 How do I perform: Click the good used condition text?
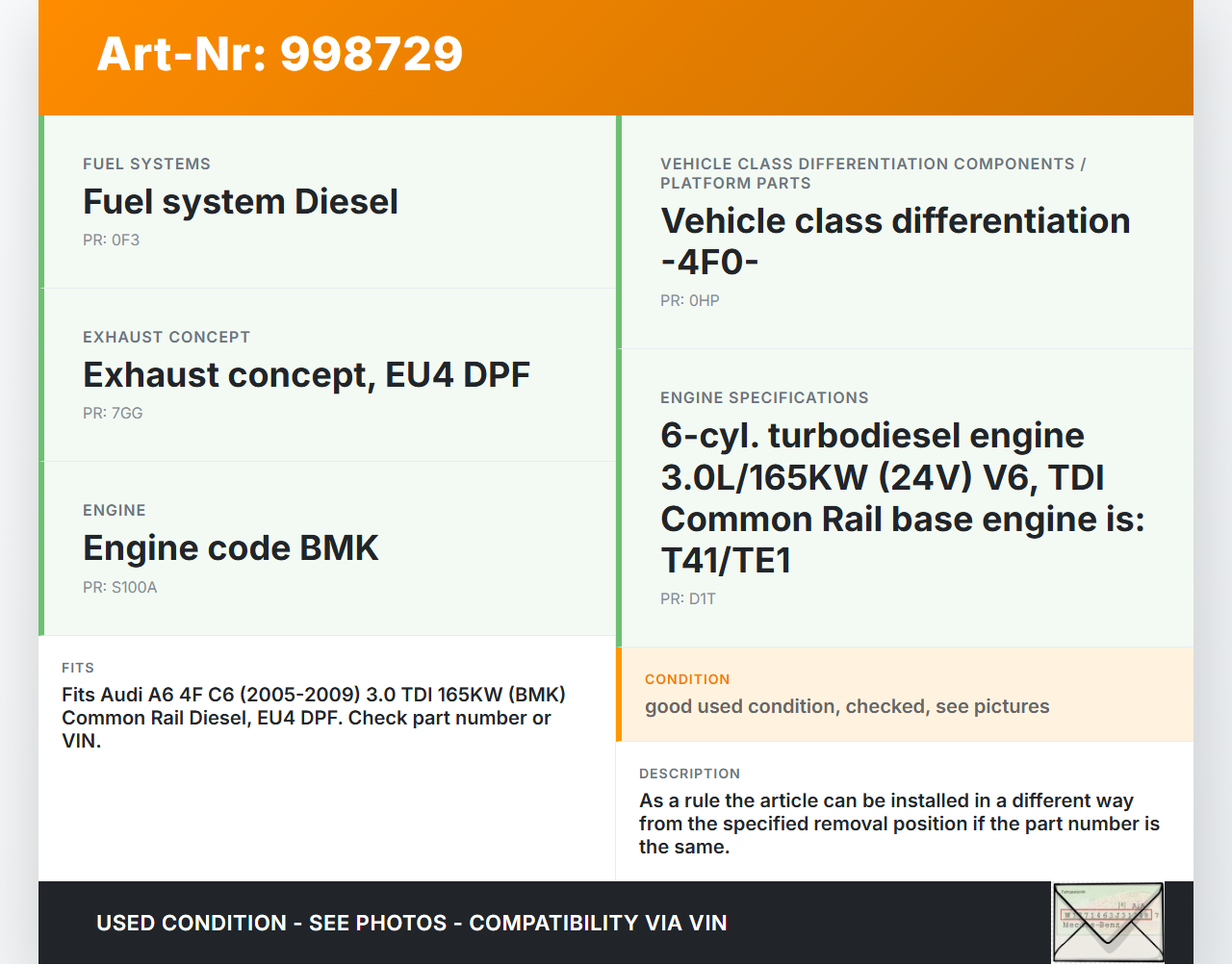tap(846, 706)
